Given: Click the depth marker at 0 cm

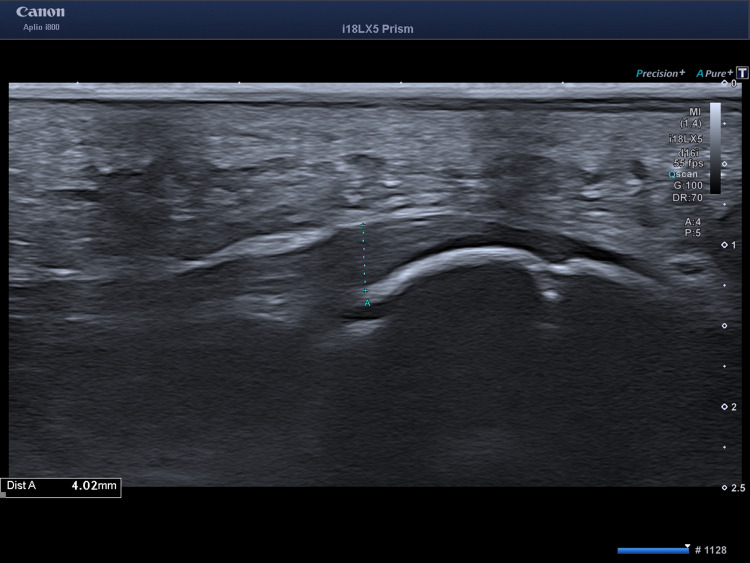Looking at the screenshot, I should [727, 84].
